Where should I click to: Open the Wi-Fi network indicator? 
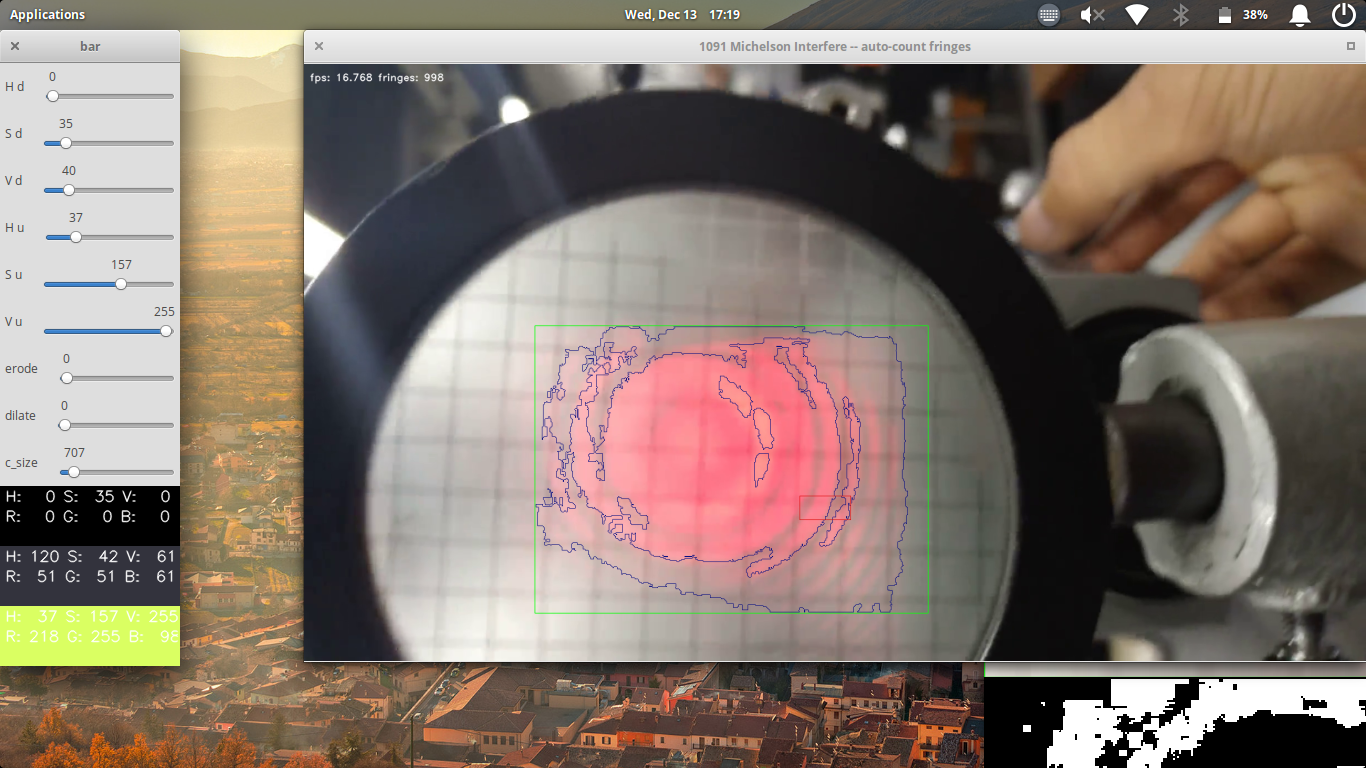pyautogui.click(x=1137, y=15)
